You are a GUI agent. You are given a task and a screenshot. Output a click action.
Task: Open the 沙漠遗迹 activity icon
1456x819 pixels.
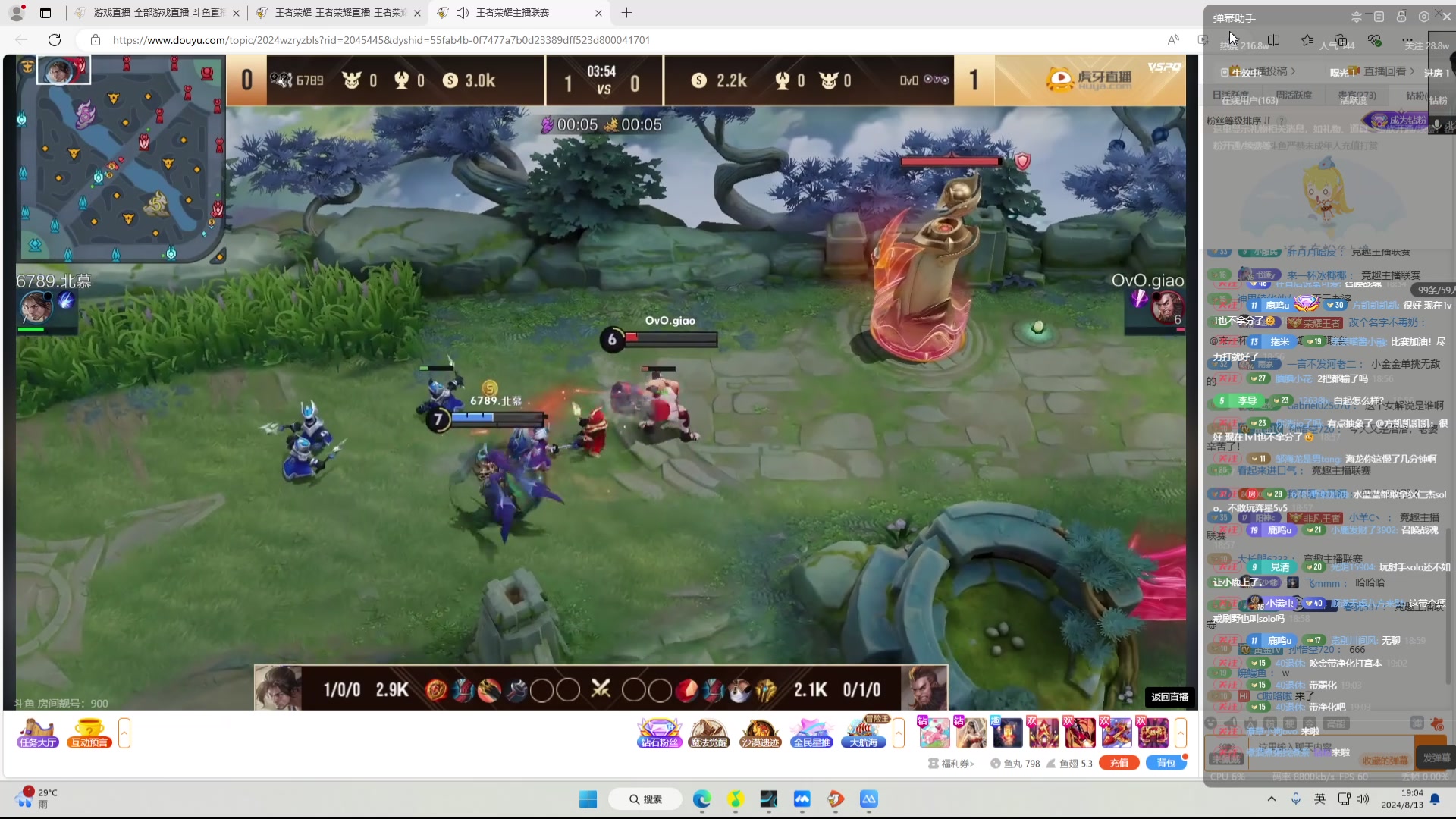pos(760,733)
